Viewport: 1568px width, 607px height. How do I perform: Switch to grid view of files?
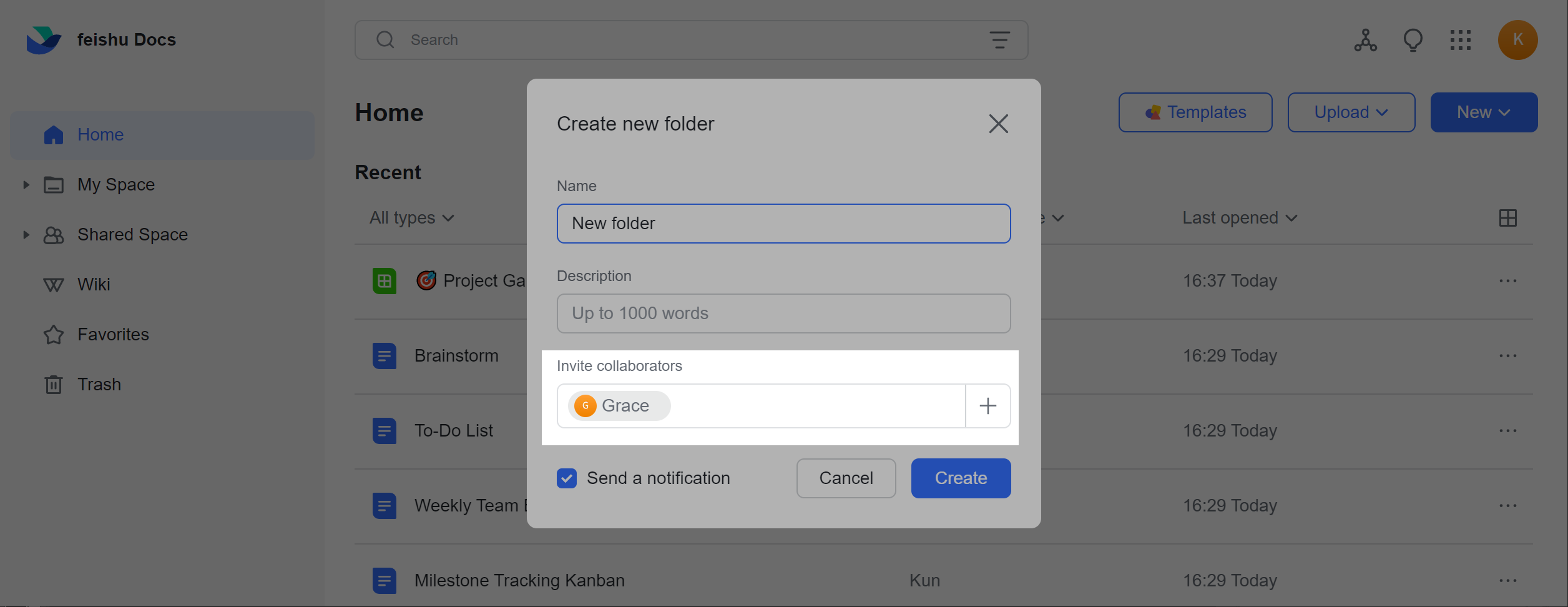[1508, 217]
